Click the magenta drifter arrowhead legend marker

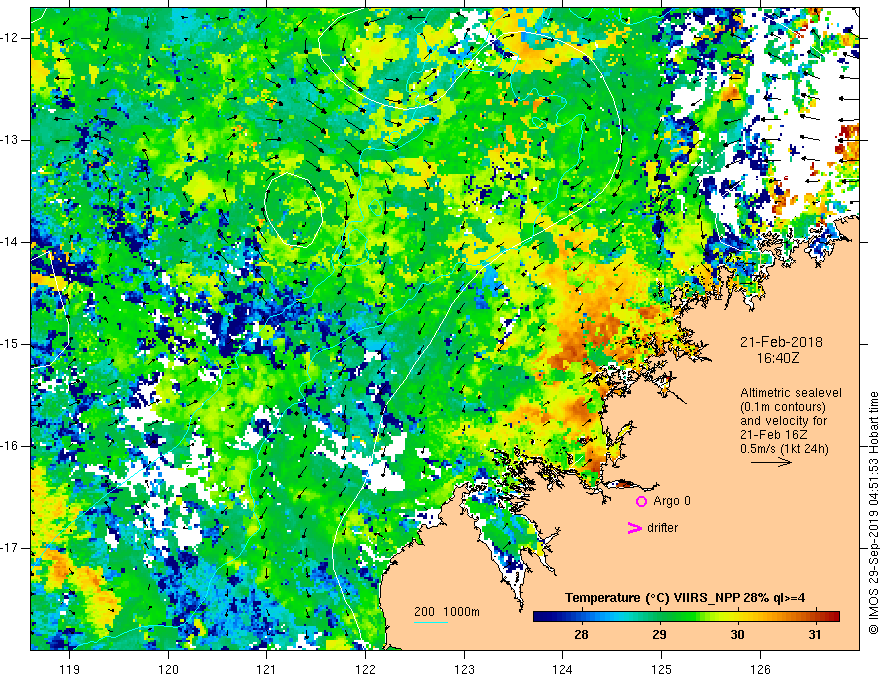click(x=634, y=528)
